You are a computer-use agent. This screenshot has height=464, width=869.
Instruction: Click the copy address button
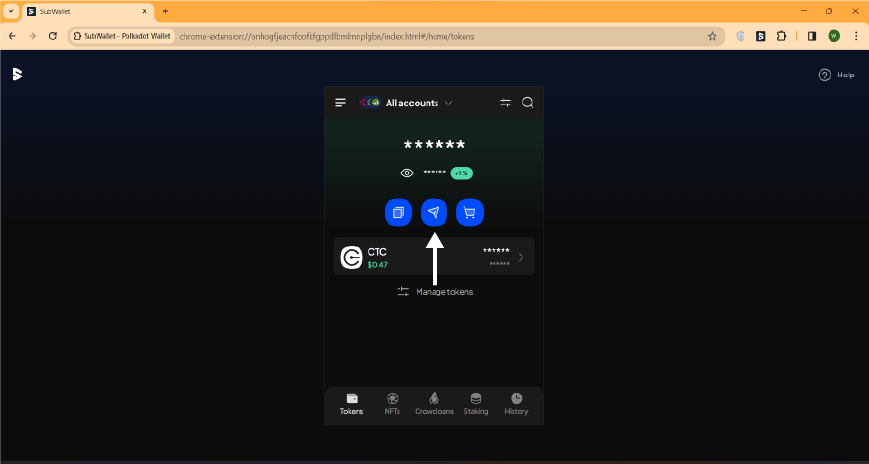pyautogui.click(x=398, y=212)
